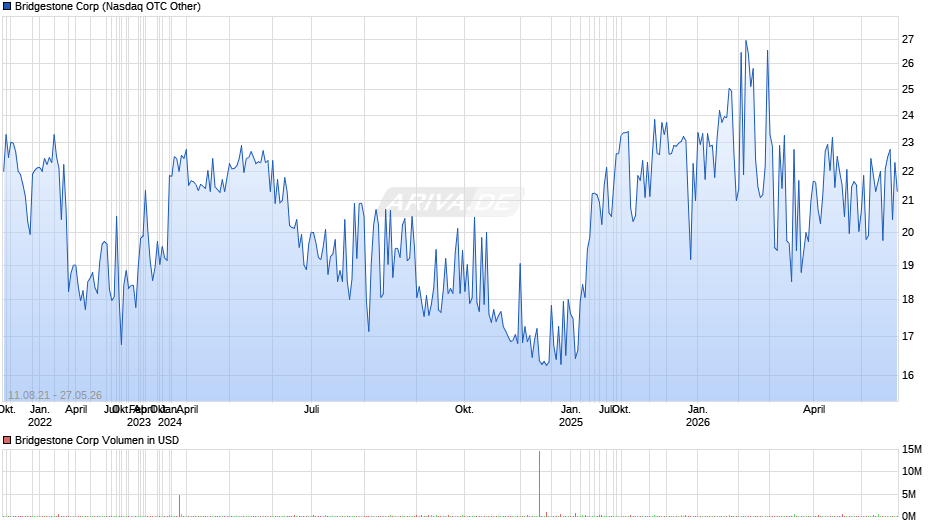Click the red volume legend square
The width and height of the screenshot is (940, 526).
click(x=7, y=440)
